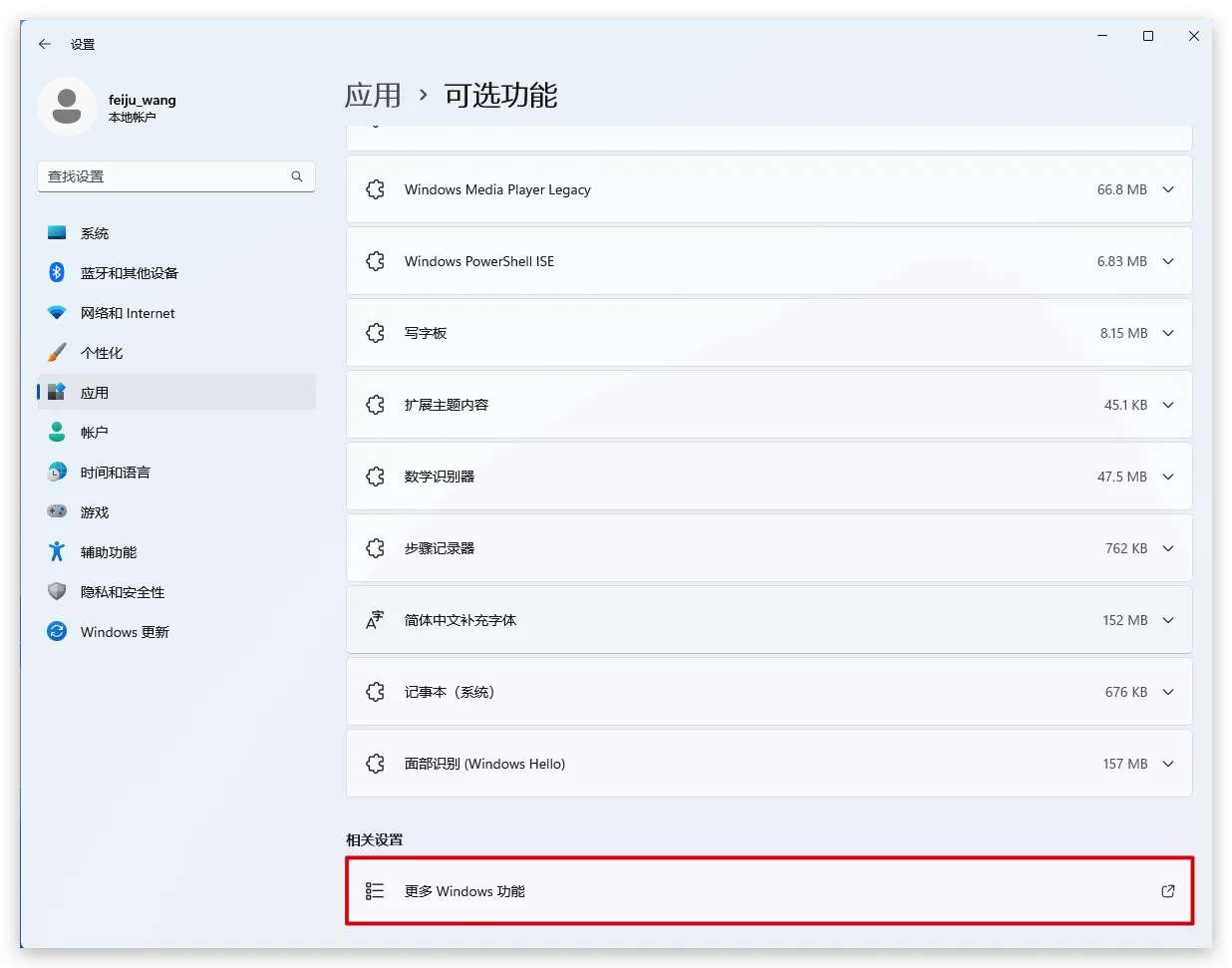Click the paintbrush icon for 个性化
The height and width of the screenshot is (968, 1232).
pos(57,352)
